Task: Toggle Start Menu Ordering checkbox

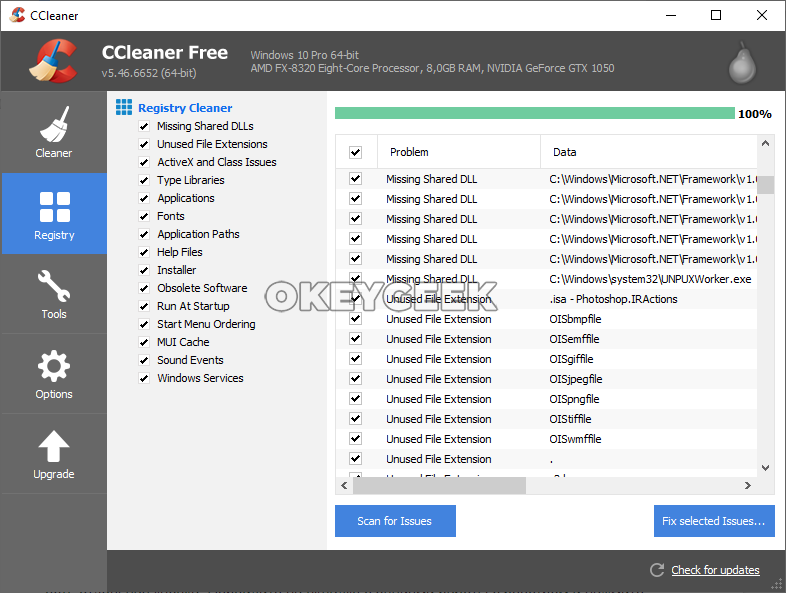Action: click(144, 325)
